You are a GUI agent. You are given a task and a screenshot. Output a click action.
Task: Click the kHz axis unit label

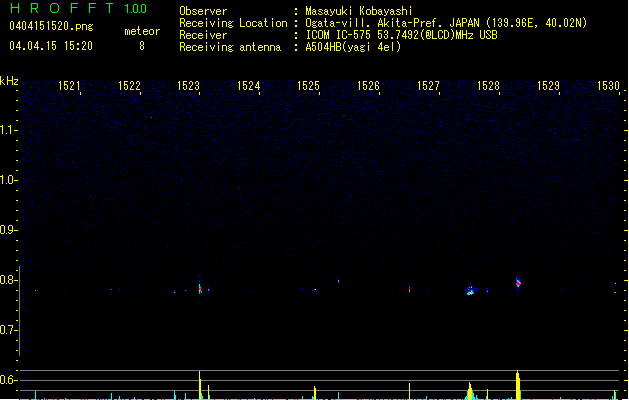point(9,81)
